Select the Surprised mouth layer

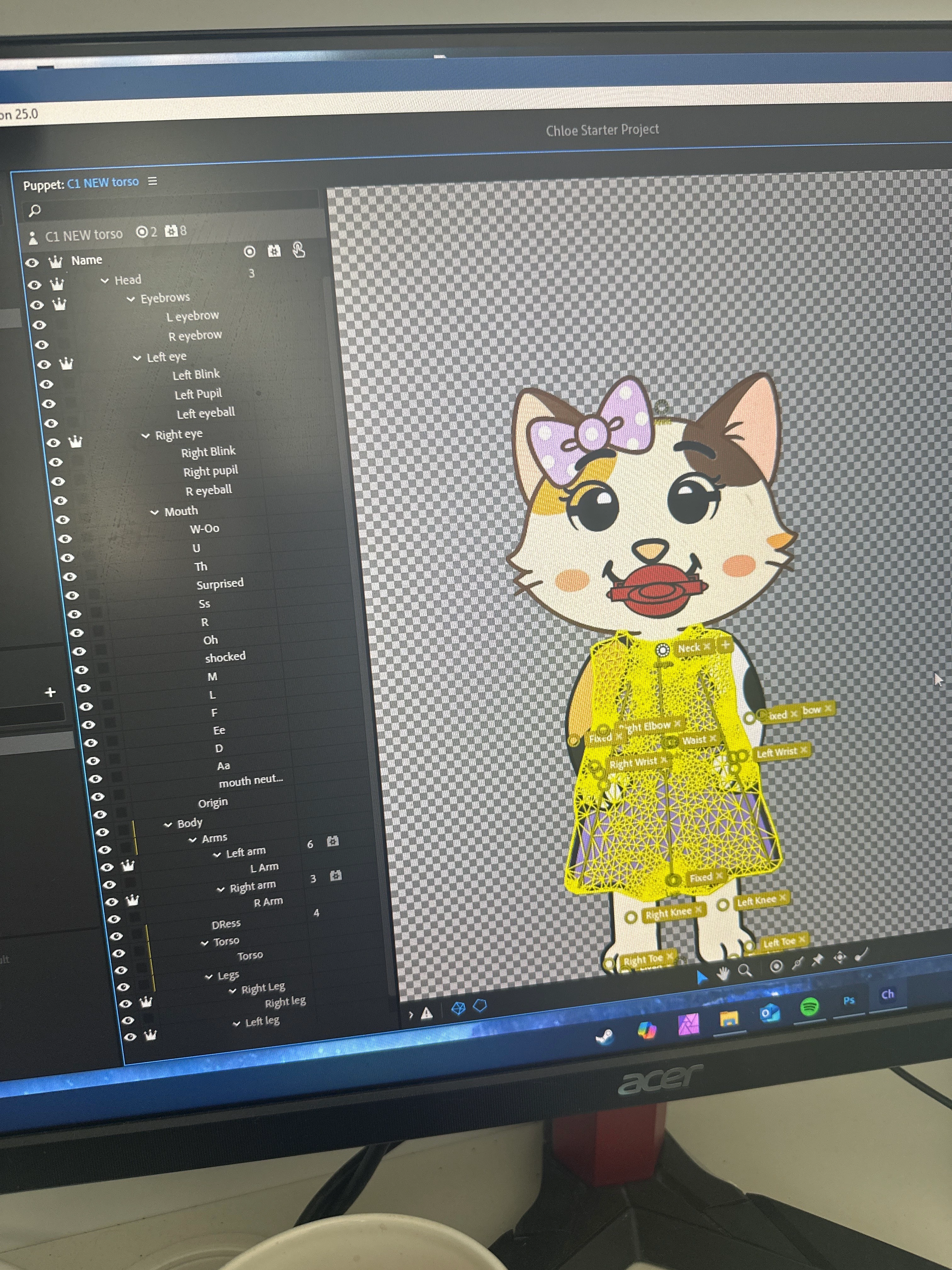coord(220,584)
